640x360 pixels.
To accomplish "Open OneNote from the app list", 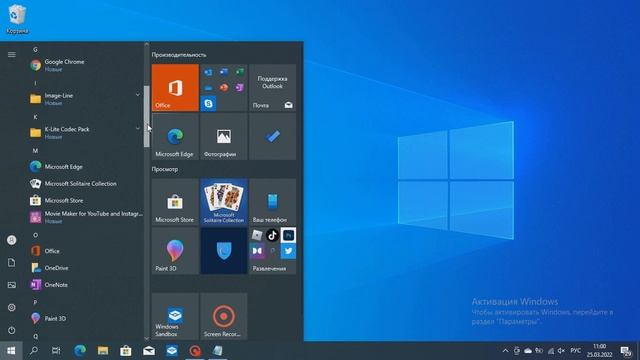I will (86, 284).
